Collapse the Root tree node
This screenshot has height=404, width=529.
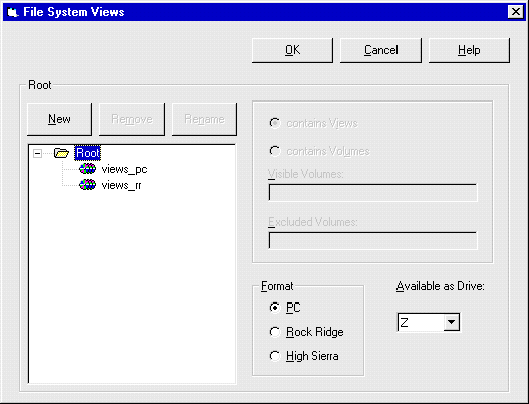pyautogui.click(x=37, y=154)
